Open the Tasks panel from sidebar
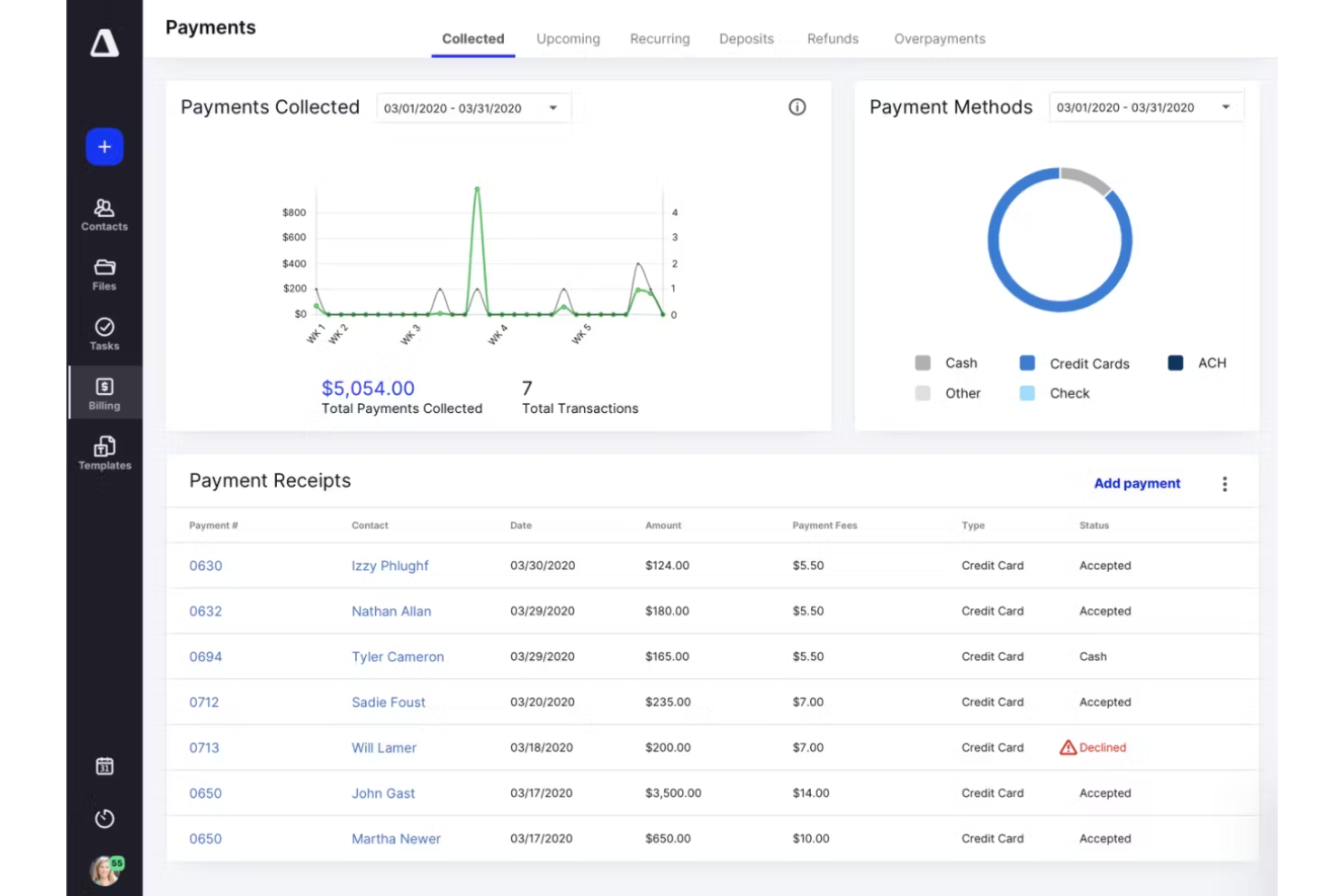Screen dimensions: 1344x896 click(104, 332)
